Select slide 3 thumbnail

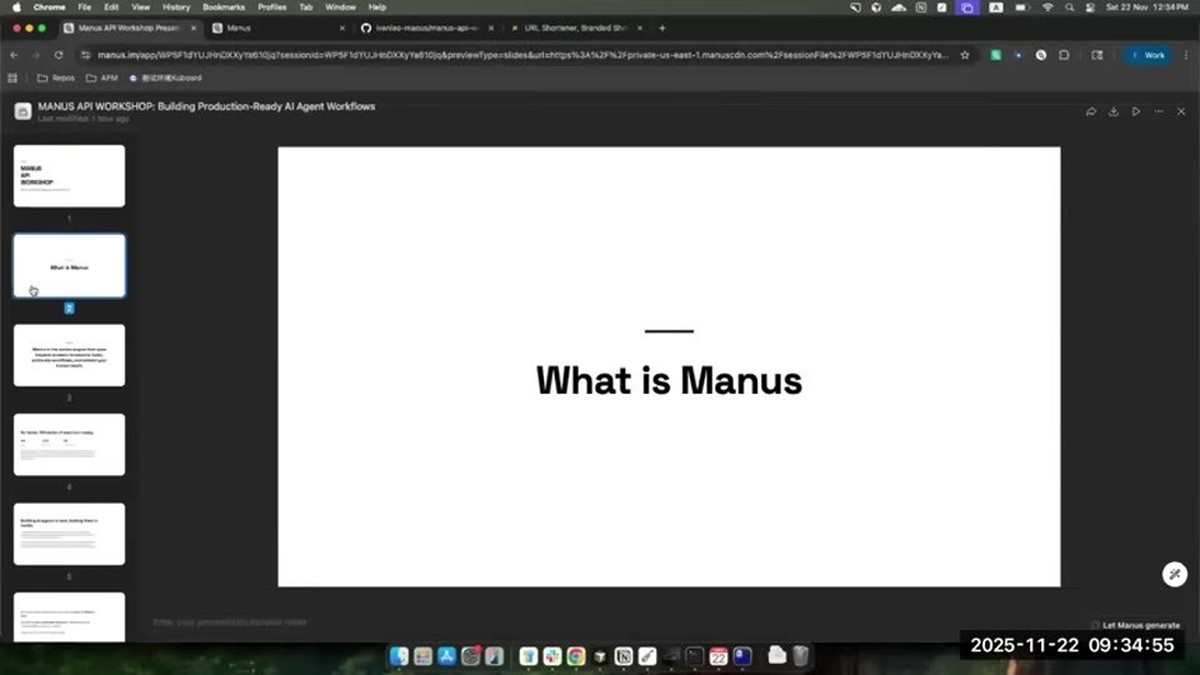coord(69,355)
